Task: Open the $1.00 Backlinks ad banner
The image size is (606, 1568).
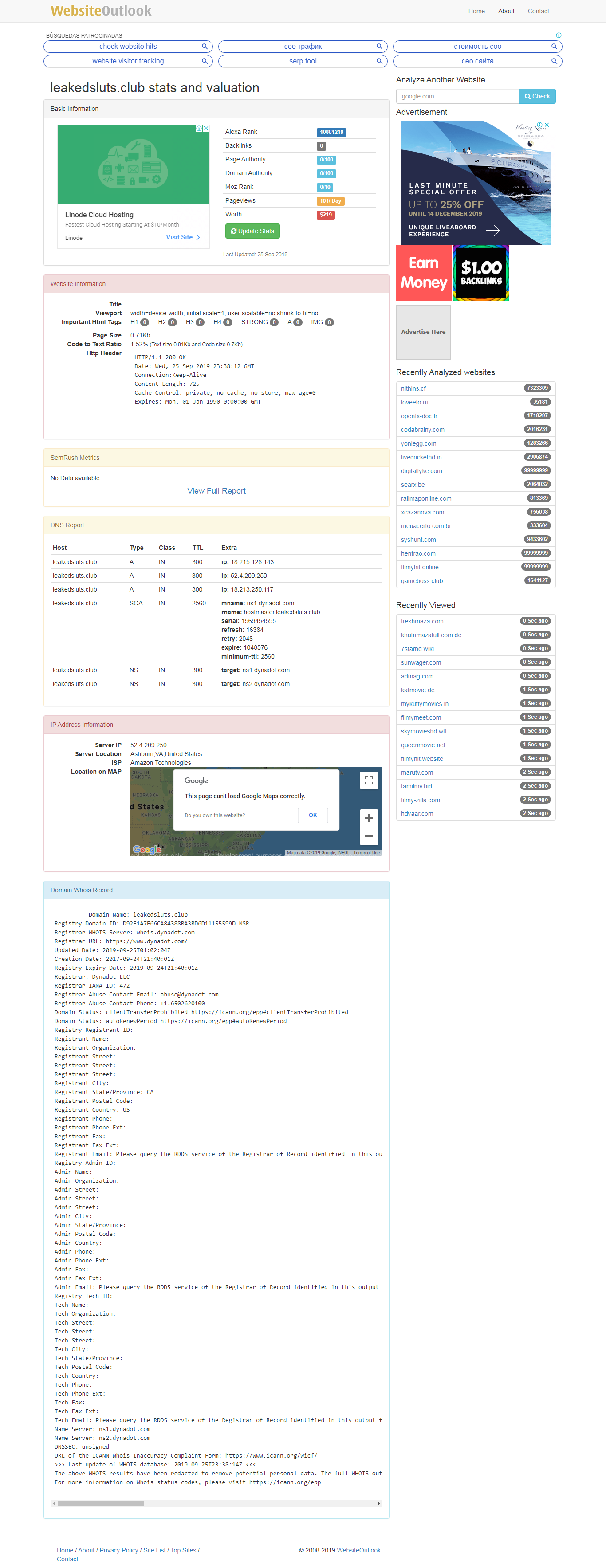Action: point(481,273)
